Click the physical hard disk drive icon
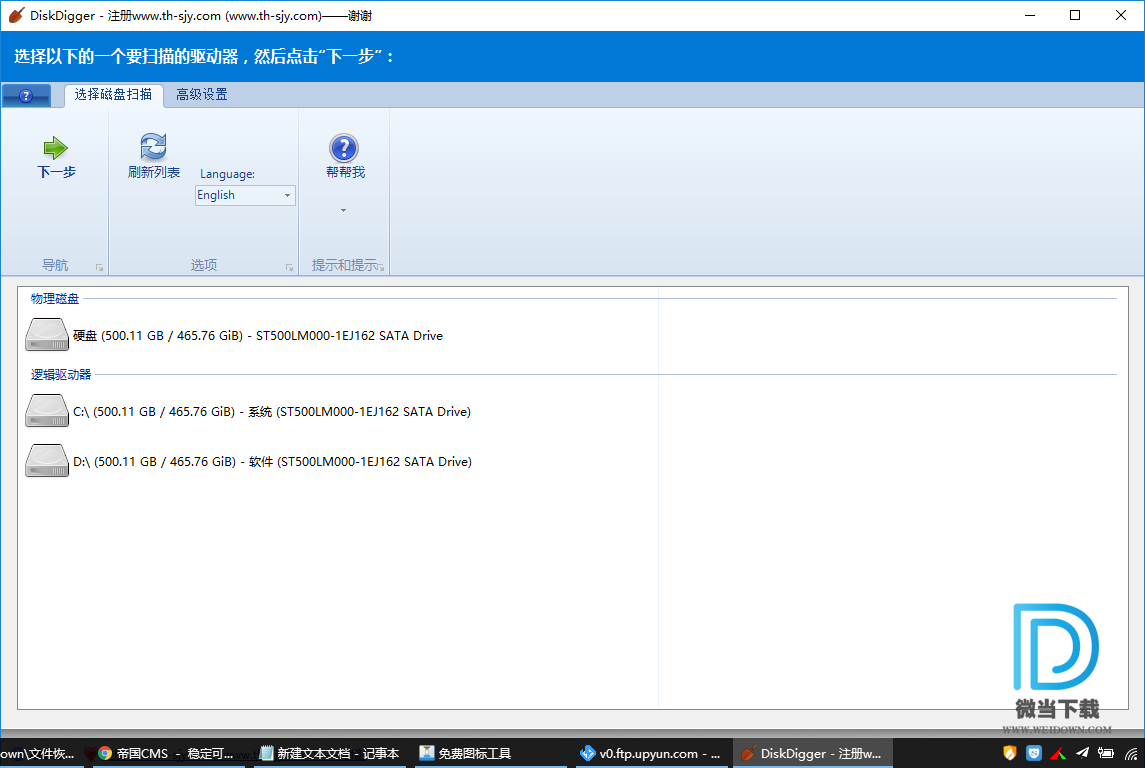This screenshot has width=1145, height=768. (47, 334)
